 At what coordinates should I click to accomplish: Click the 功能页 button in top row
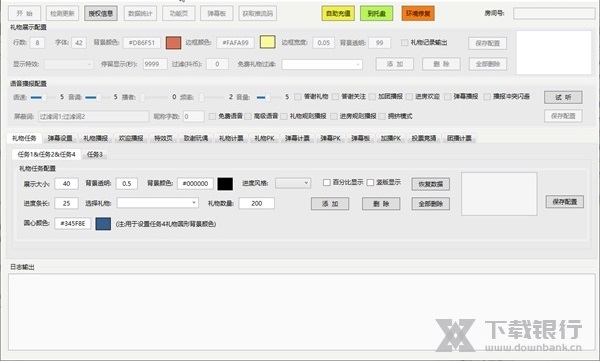179,13
